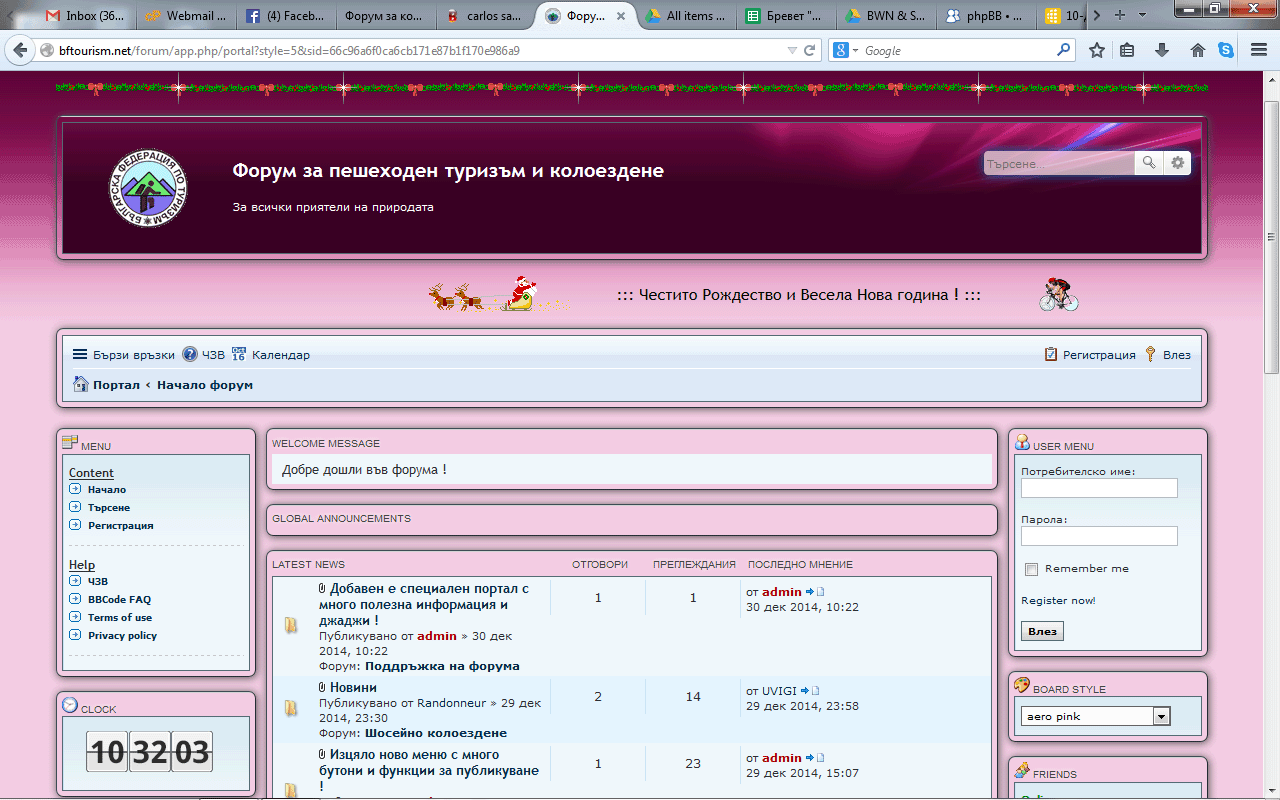Switch to the Inbox Gmail tab
1280x800 pixels.
85,16
